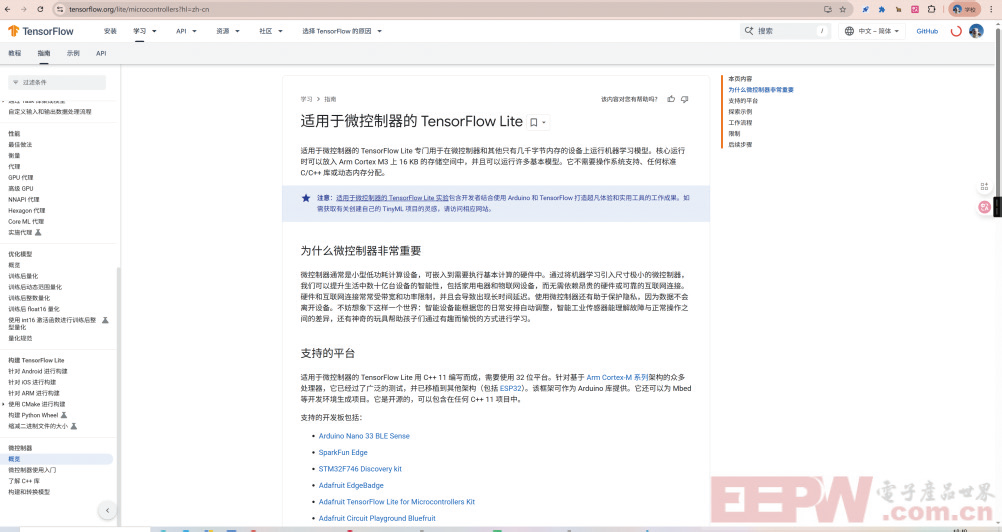The width and height of the screenshot is (1002, 532).
Task: Click the thumbs-down not helpful icon
Action: click(684, 99)
